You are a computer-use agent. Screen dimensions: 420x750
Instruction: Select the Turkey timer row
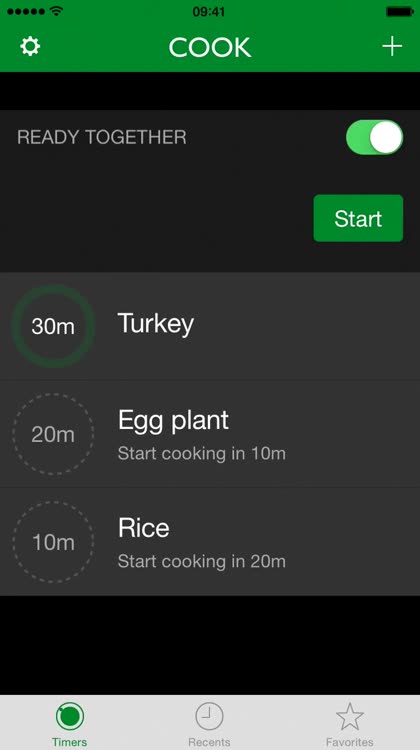210,326
